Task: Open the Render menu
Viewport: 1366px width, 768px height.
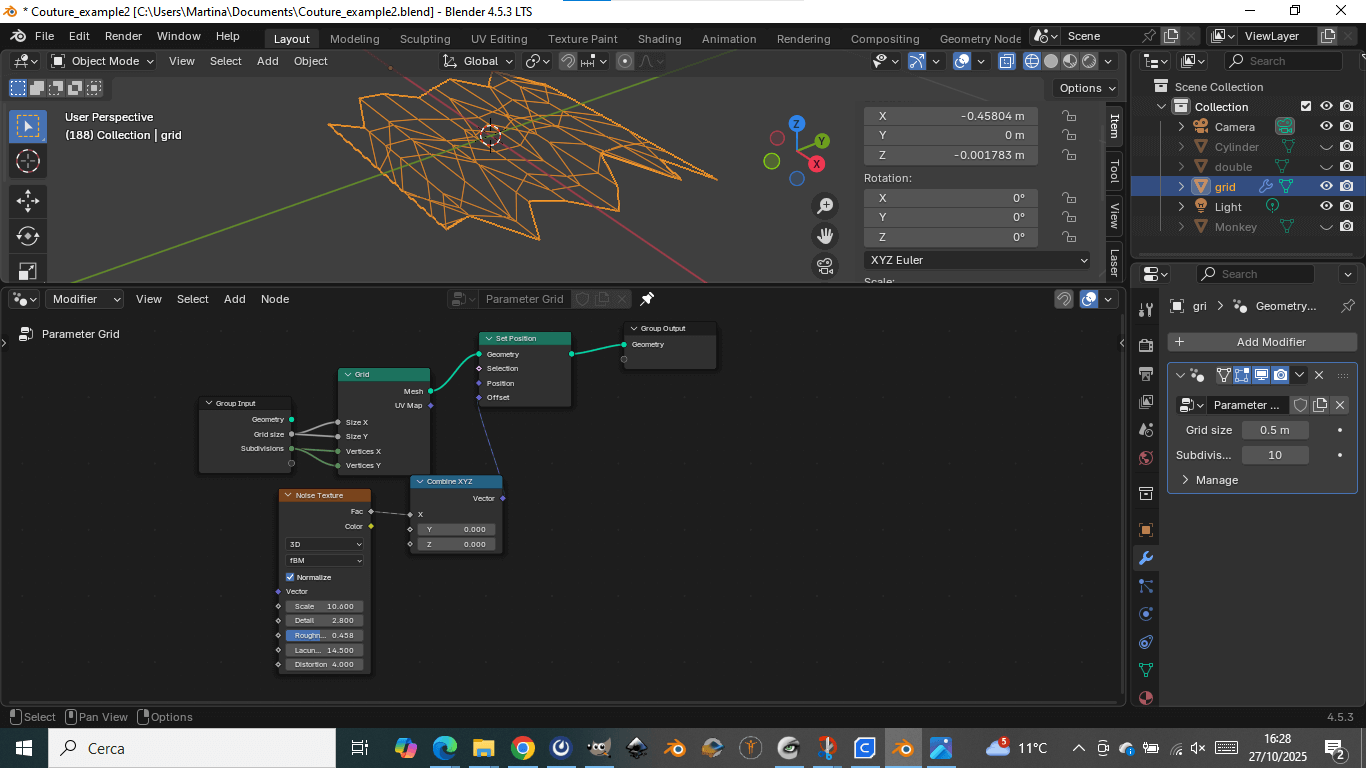Action: [x=124, y=36]
